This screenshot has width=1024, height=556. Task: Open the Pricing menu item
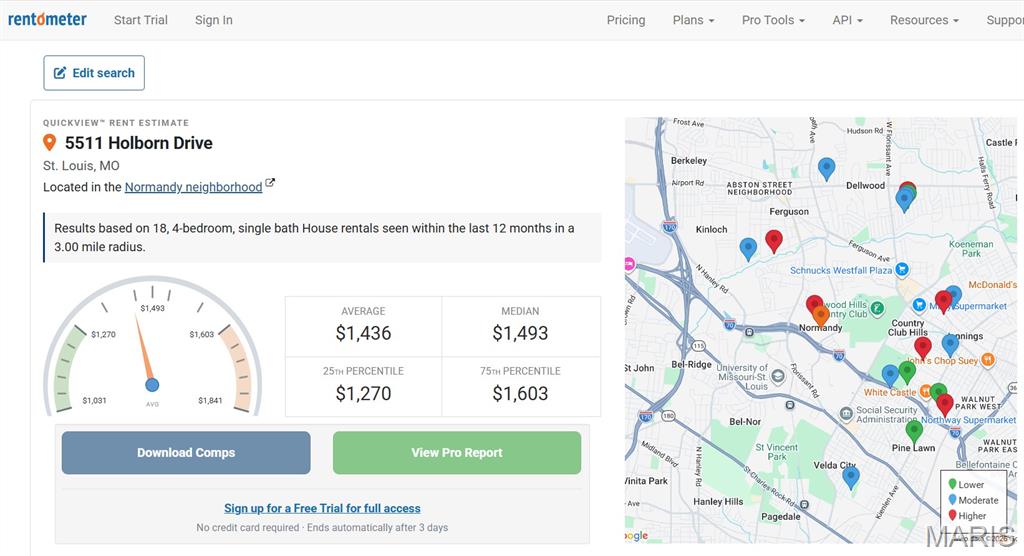pos(626,20)
